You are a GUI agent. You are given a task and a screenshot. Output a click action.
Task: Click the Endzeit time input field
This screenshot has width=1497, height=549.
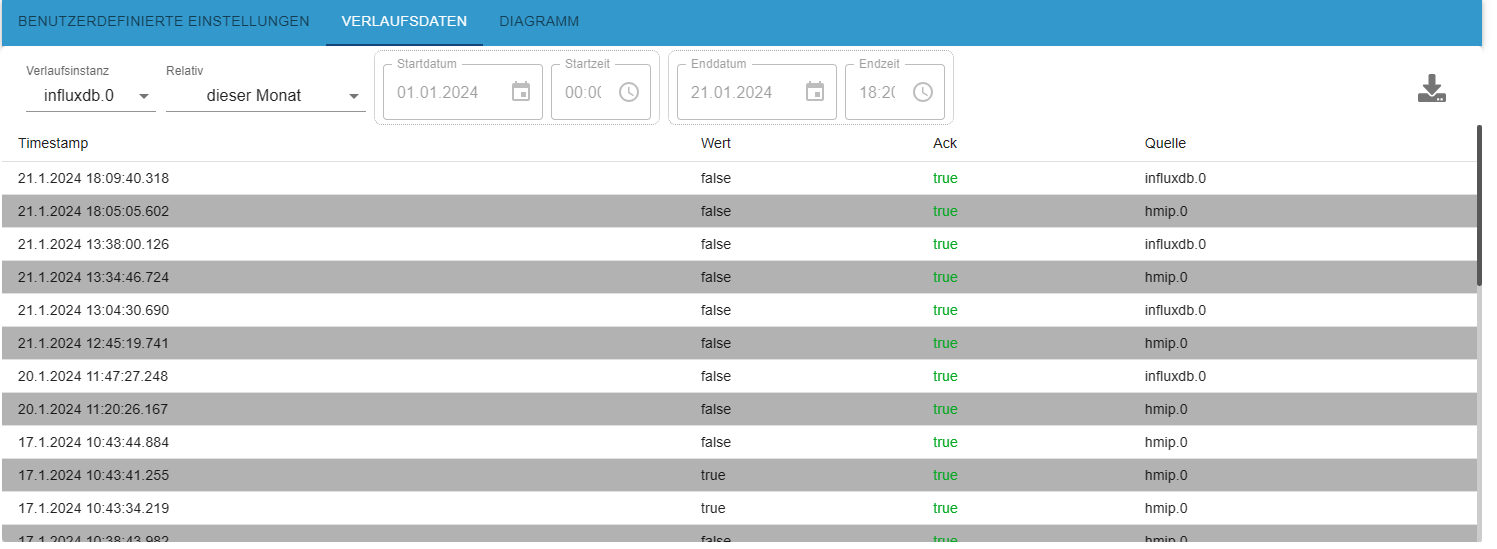876,92
